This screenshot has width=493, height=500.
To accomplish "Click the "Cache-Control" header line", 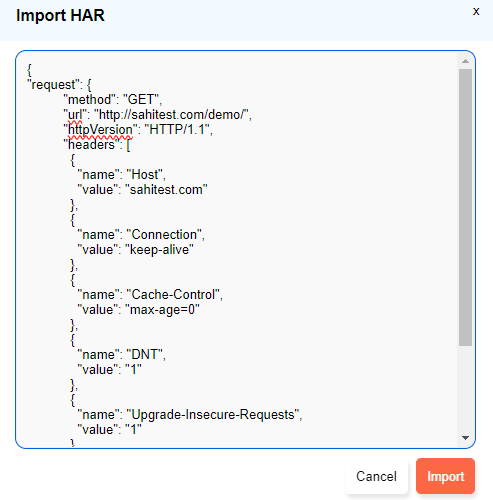I will click(150, 295).
